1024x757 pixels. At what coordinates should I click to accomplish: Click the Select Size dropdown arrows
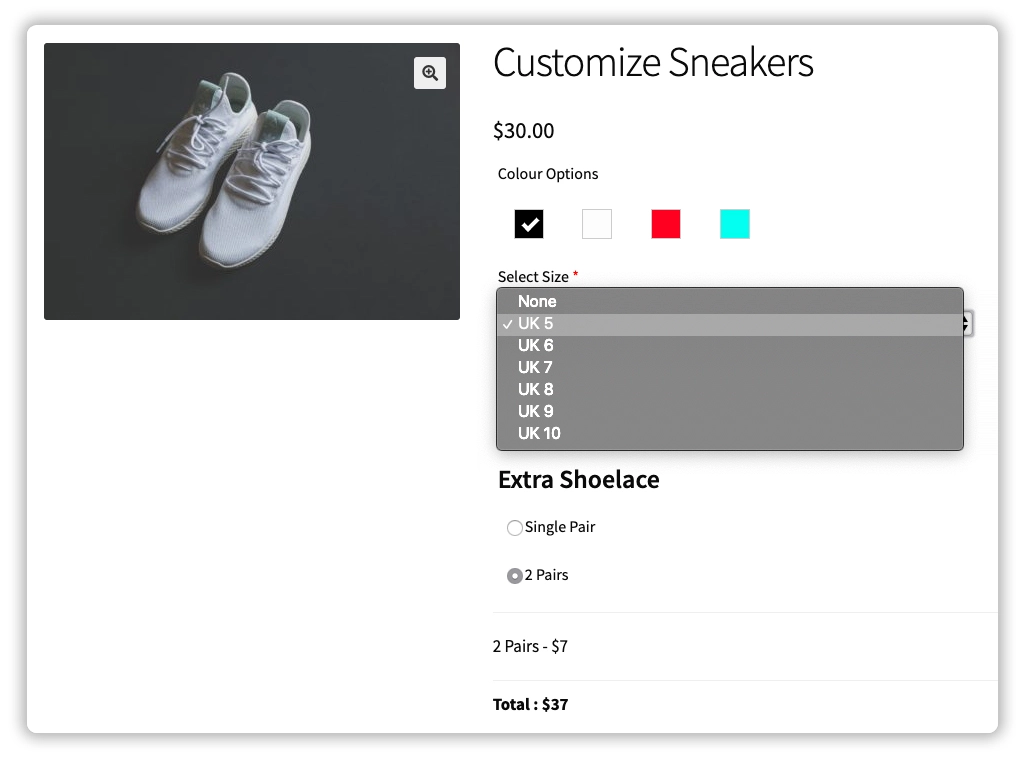tap(967, 323)
